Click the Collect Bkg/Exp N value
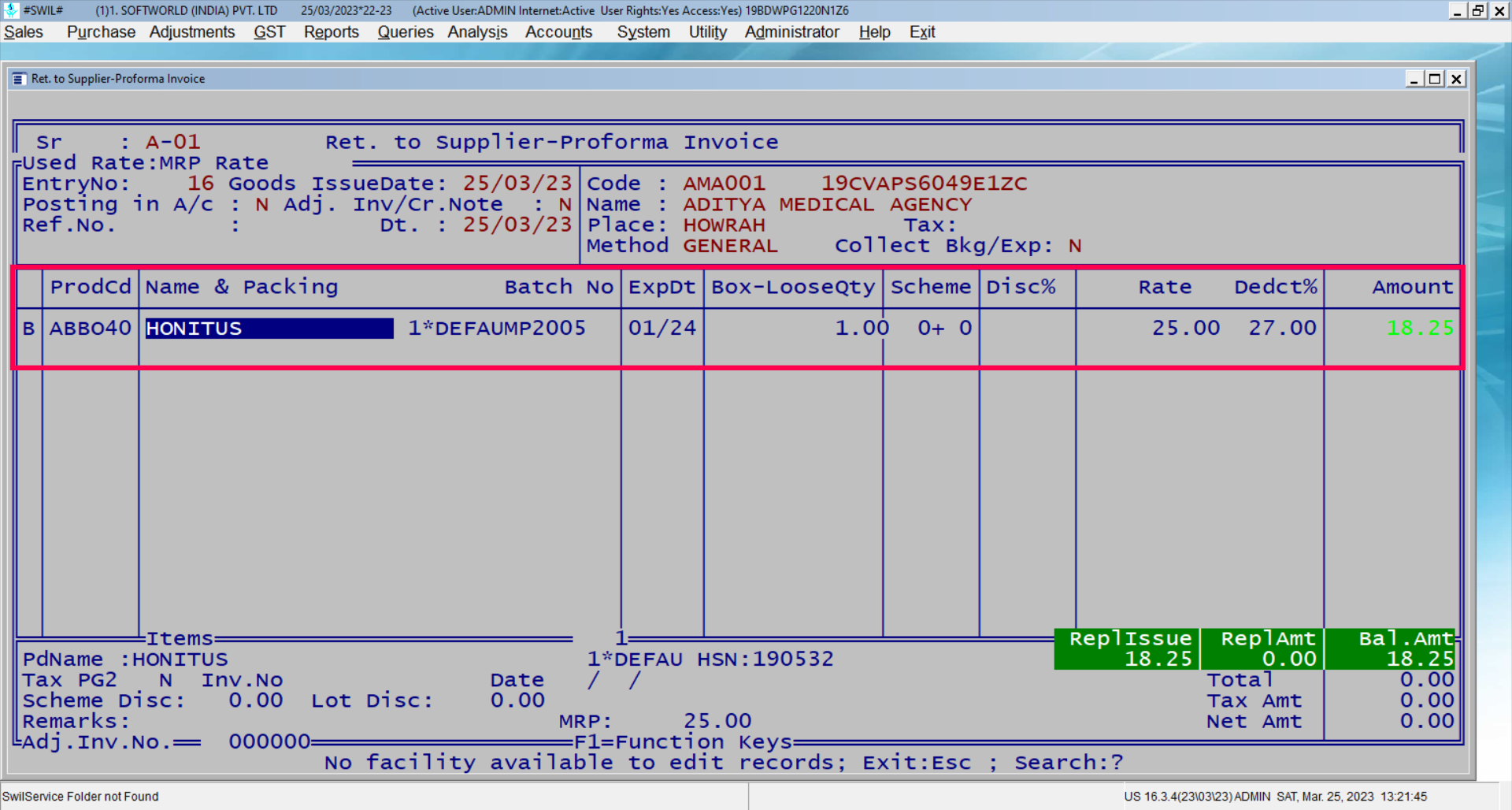The image size is (1512, 810). (1075, 246)
